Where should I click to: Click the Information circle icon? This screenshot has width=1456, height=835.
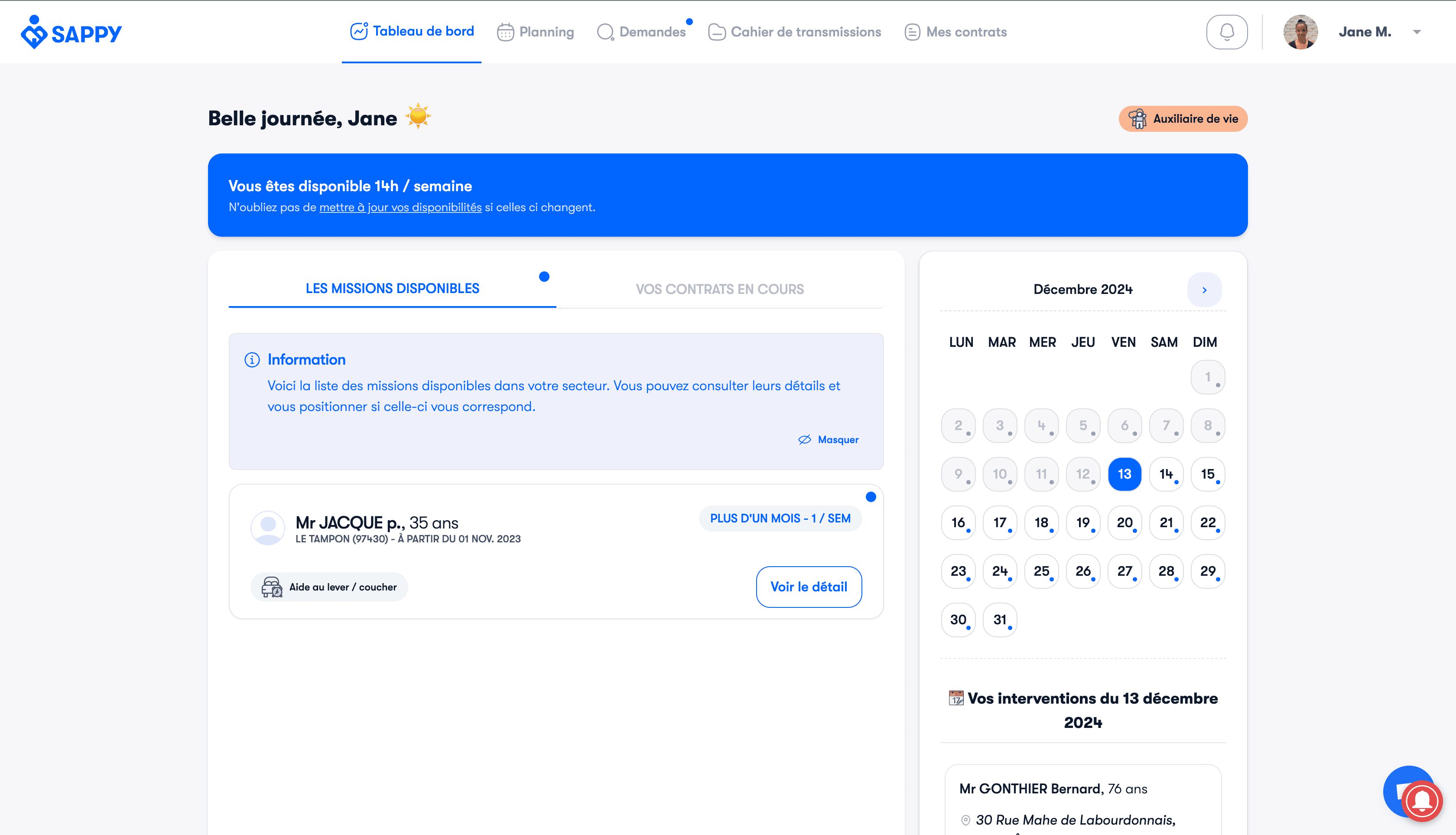[252, 359]
